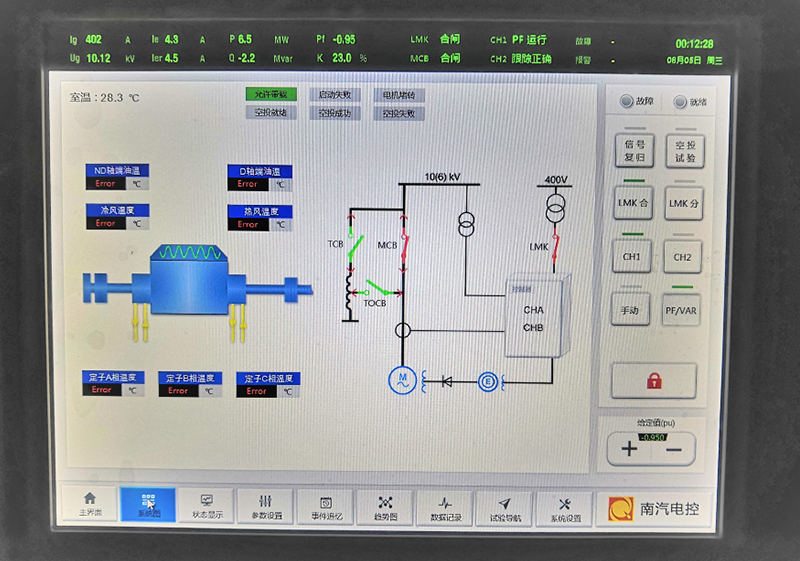Increase setpoint value with plus button

629,449
